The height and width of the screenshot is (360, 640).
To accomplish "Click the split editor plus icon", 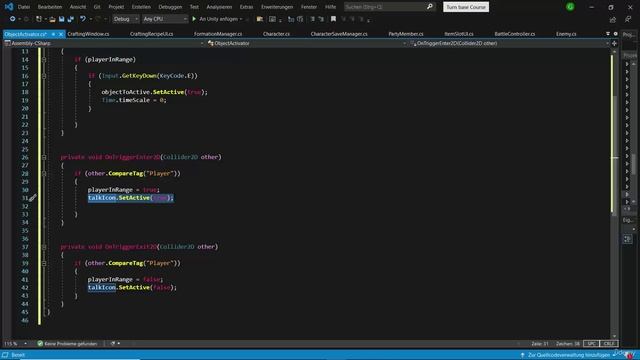I will click(x=614, y=43).
